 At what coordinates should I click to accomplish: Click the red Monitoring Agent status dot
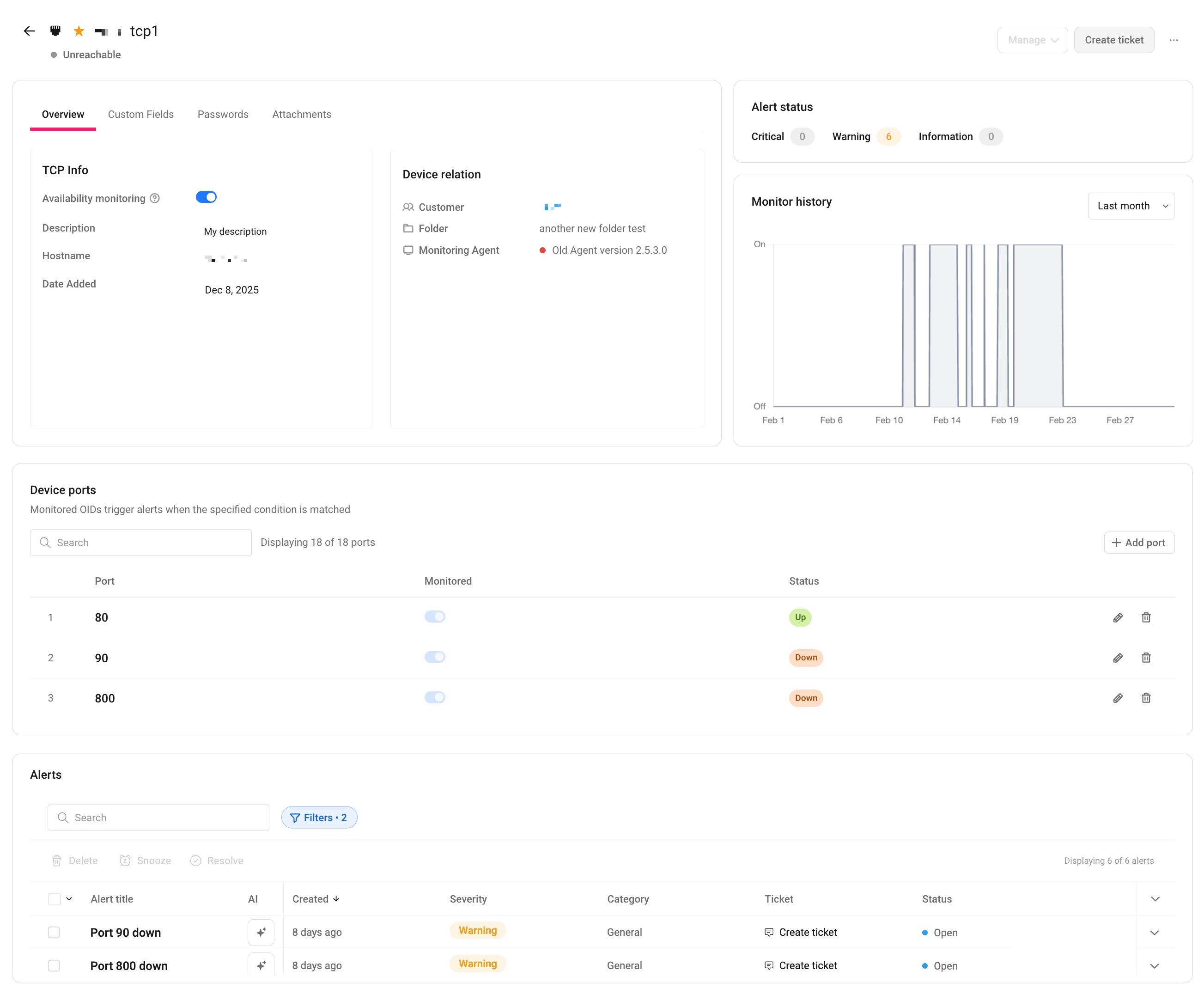pyautogui.click(x=542, y=250)
